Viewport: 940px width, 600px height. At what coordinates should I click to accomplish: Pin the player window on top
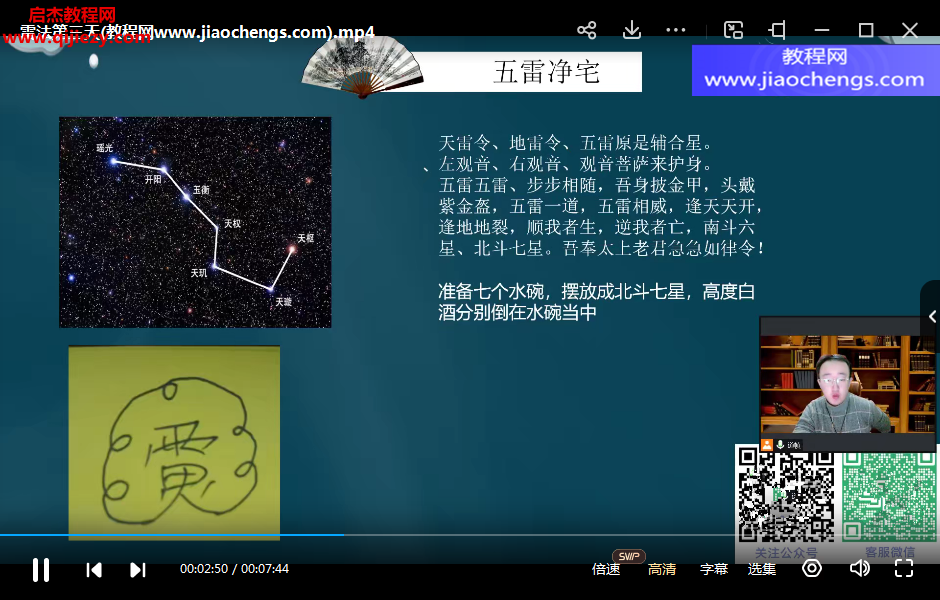778,30
